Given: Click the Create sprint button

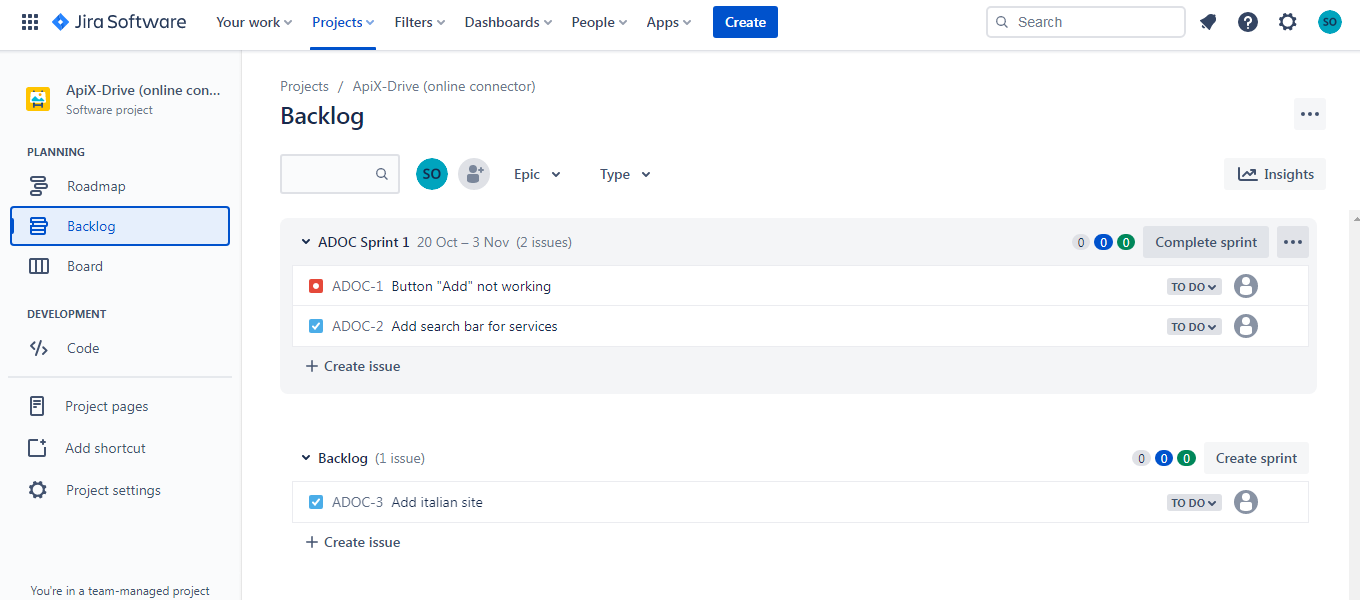Looking at the screenshot, I should 1256,458.
